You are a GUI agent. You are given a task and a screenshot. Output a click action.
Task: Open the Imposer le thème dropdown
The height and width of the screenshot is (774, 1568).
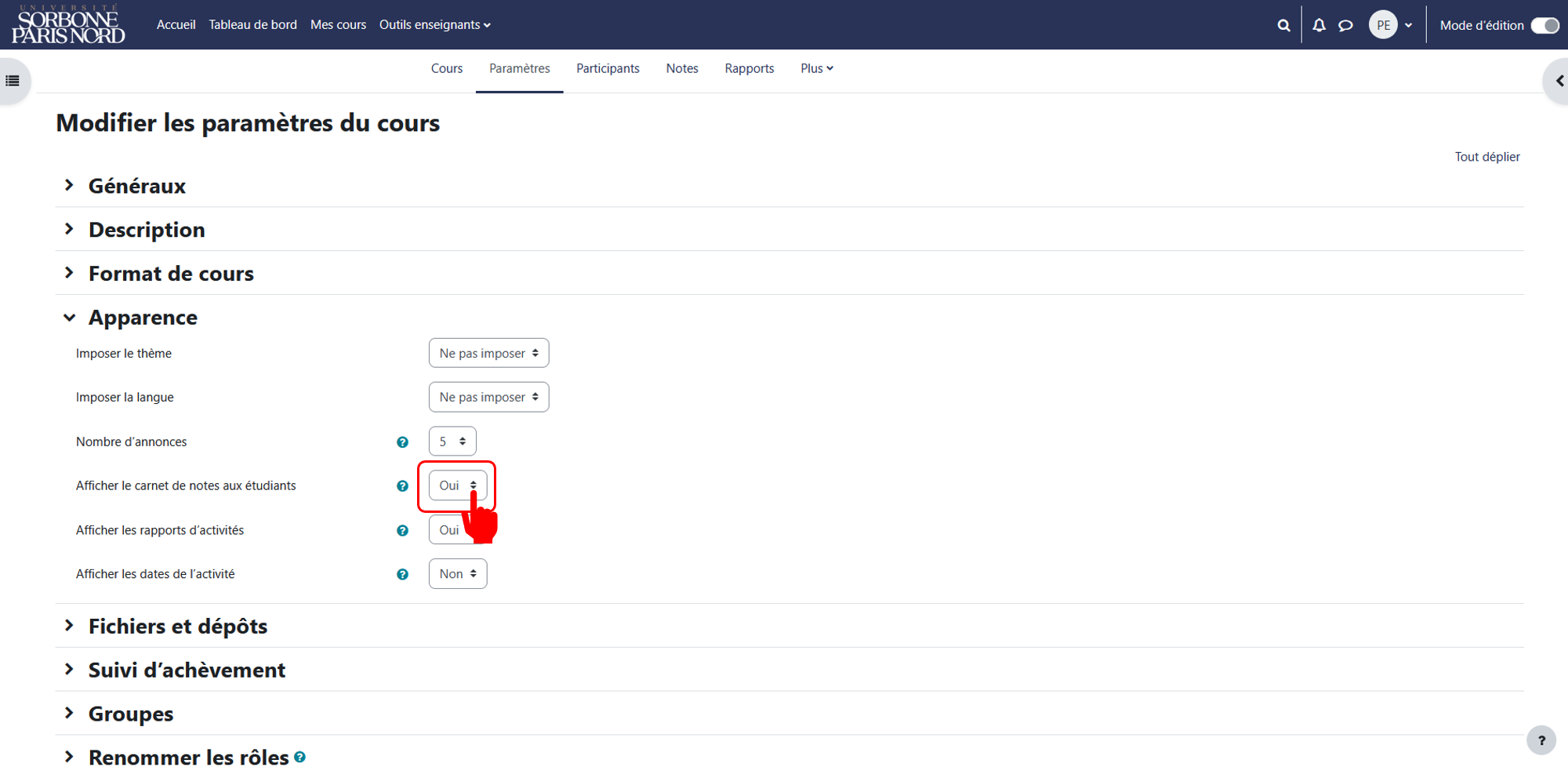coord(488,353)
